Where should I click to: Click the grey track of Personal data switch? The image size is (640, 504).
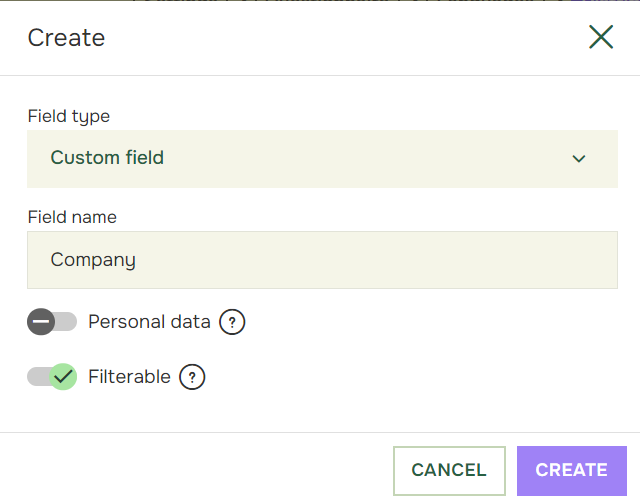tap(66, 322)
